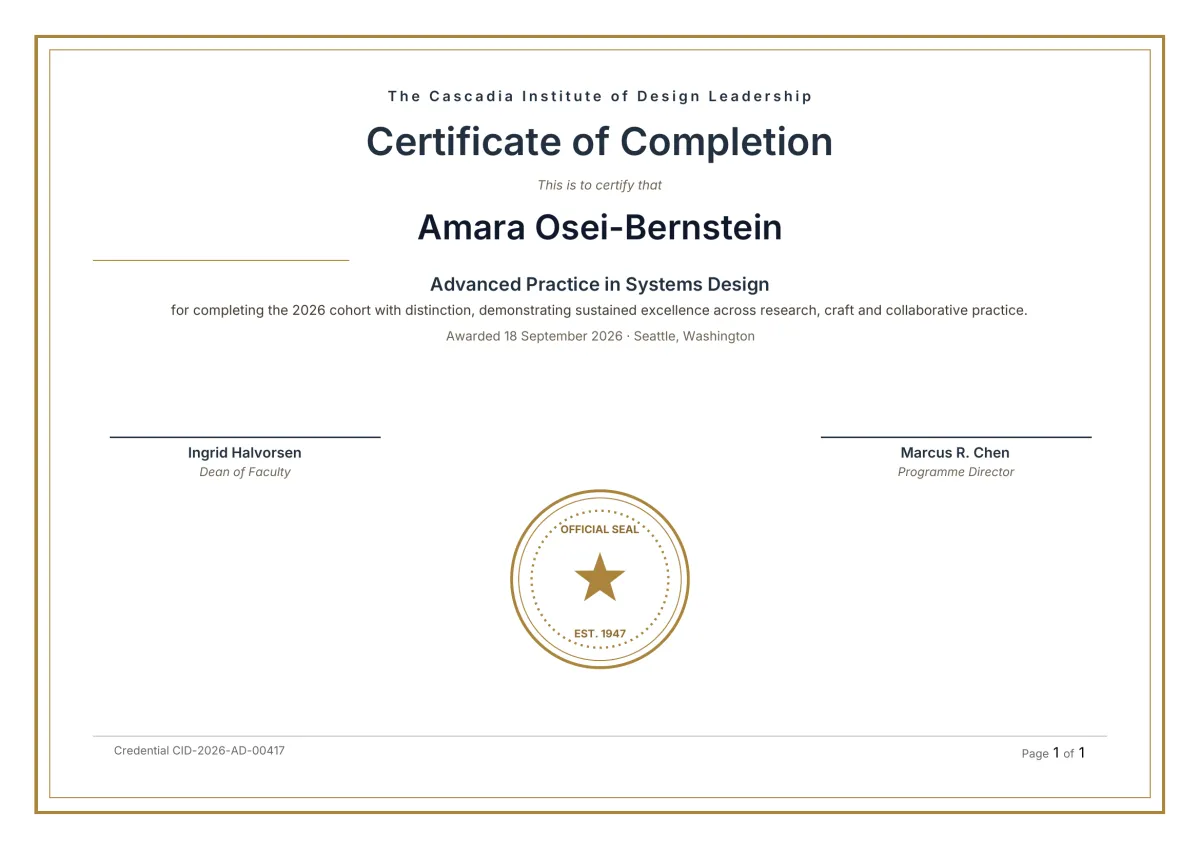The image size is (1200, 849).
Task: Click the gold star in the seal
Action: pyautogui.click(x=600, y=578)
